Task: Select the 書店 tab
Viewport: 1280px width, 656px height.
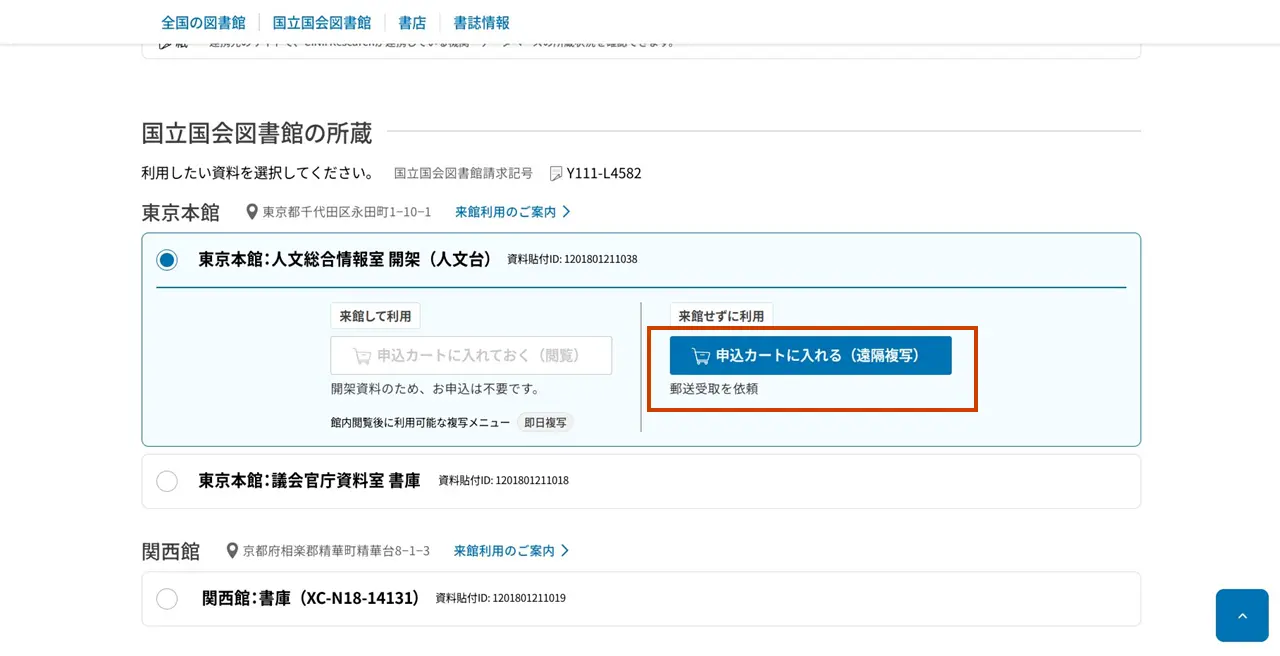Action: 412,22
